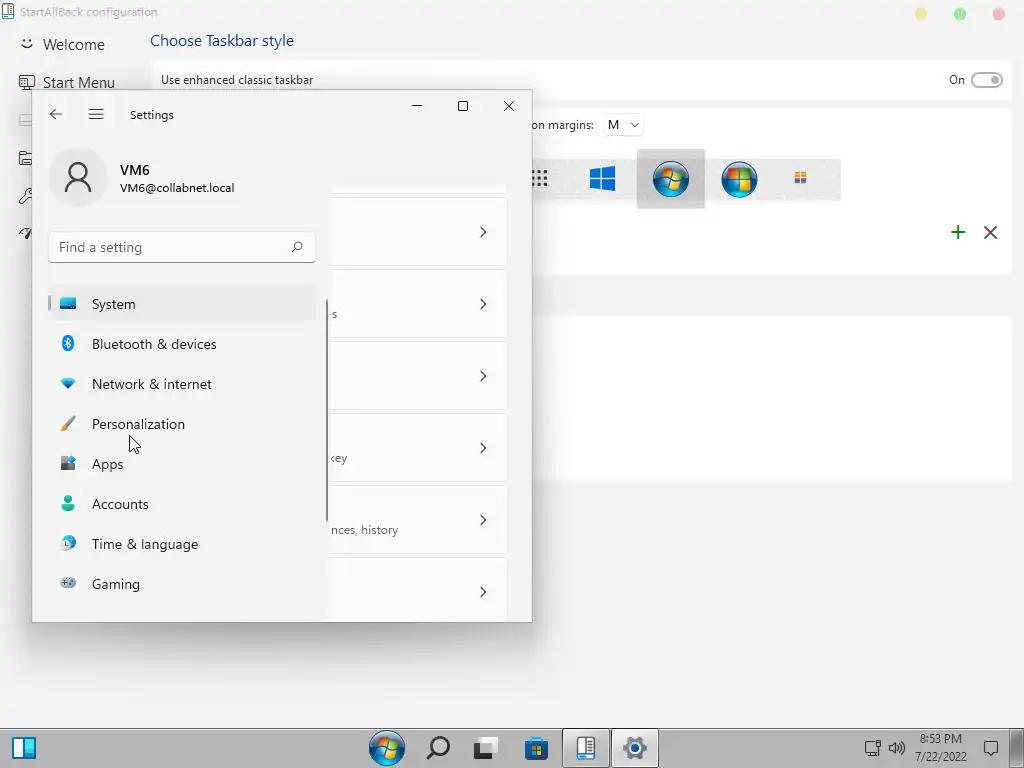Open taskbar Search magnifier
The height and width of the screenshot is (768, 1024).
click(x=438, y=748)
